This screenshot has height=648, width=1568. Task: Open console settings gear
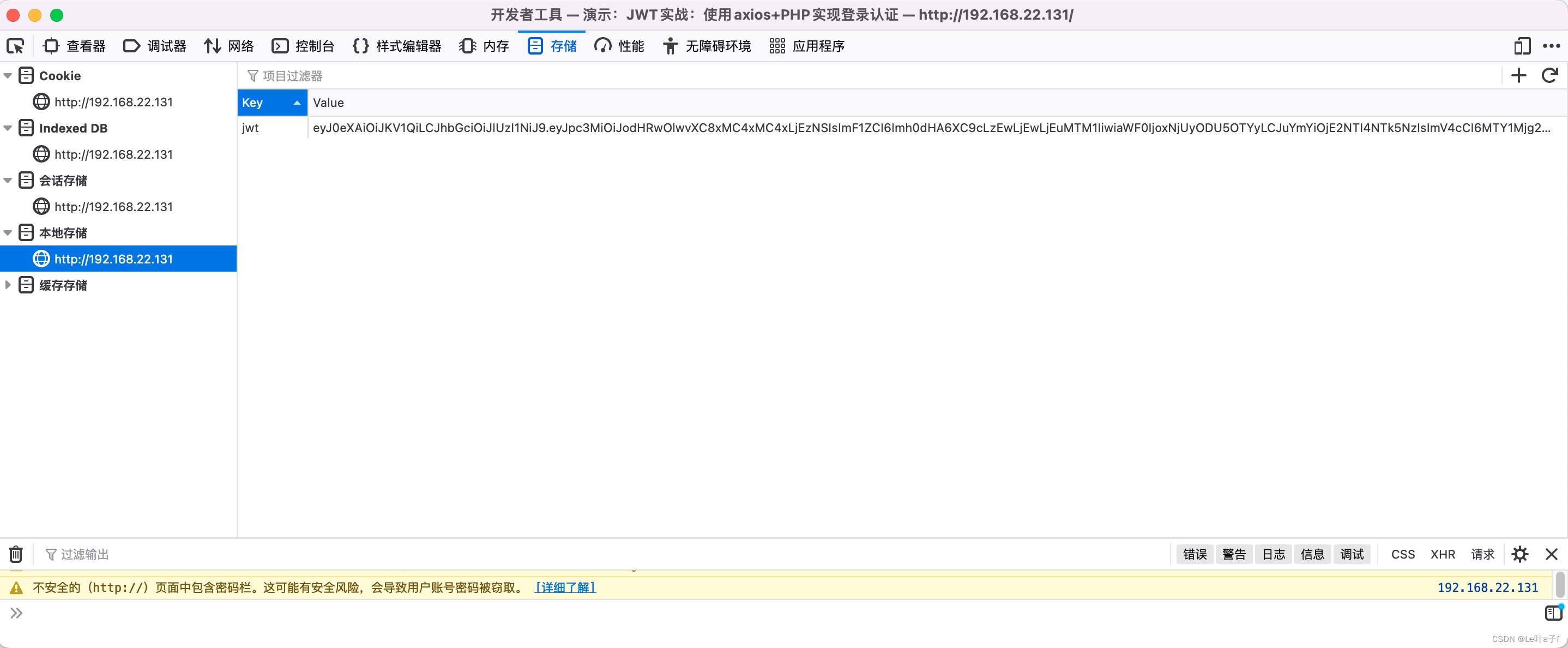point(1520,554)
